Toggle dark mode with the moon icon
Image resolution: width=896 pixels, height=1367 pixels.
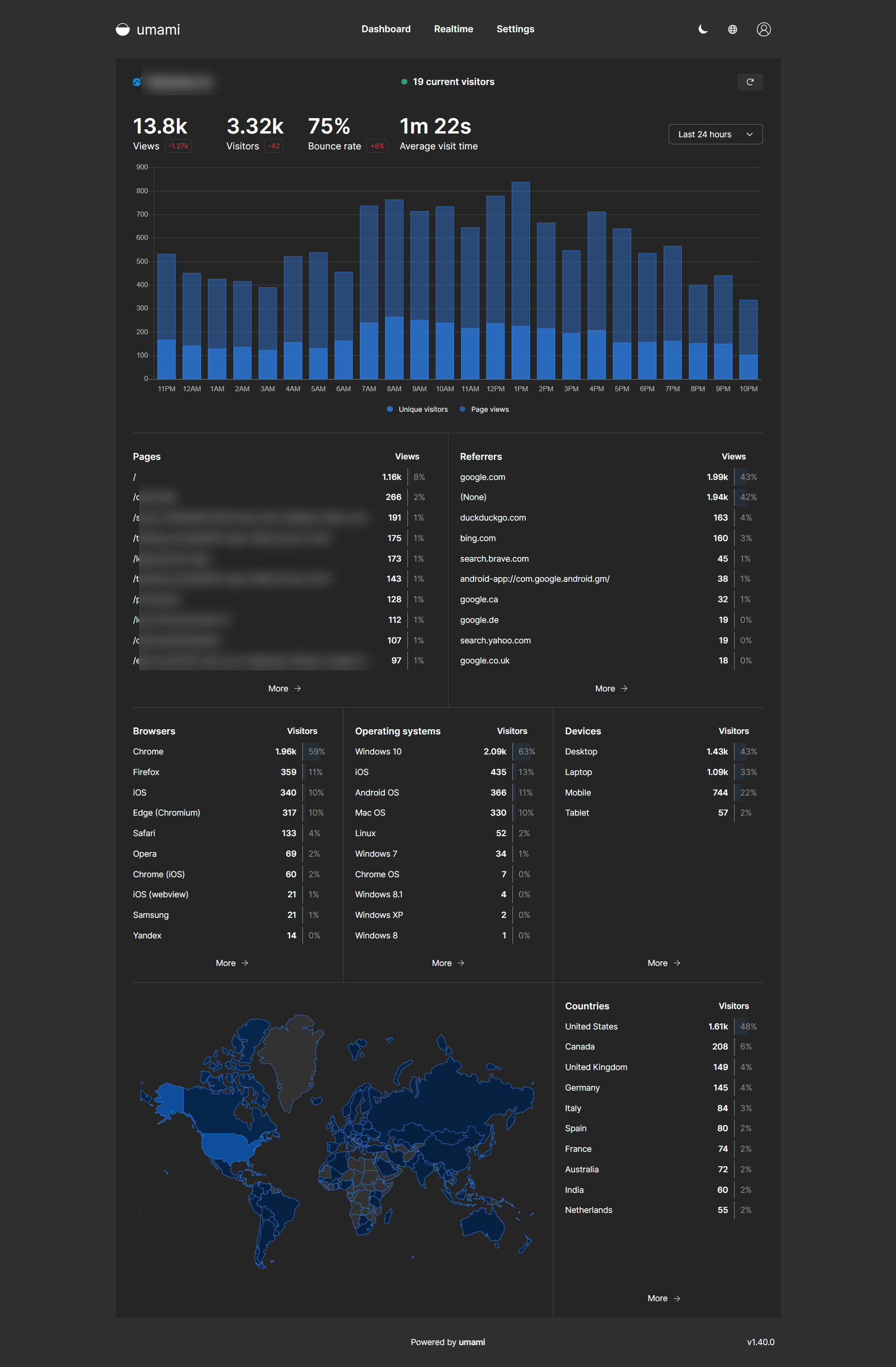702,29
